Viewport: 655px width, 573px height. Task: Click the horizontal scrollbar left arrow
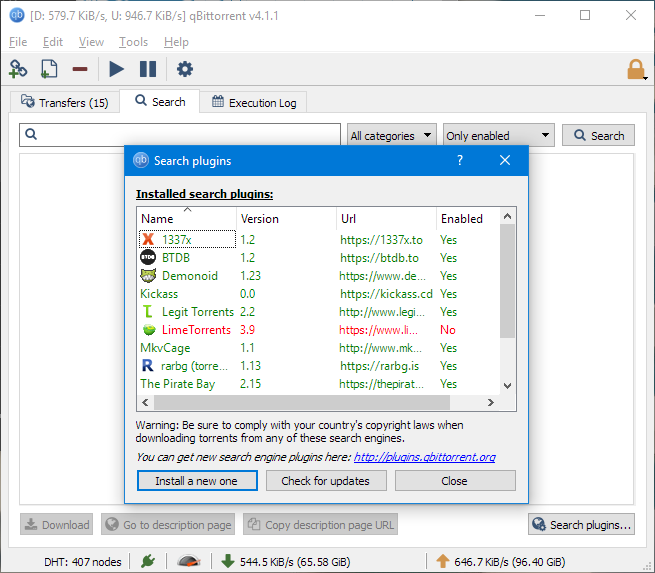(145, 402)
